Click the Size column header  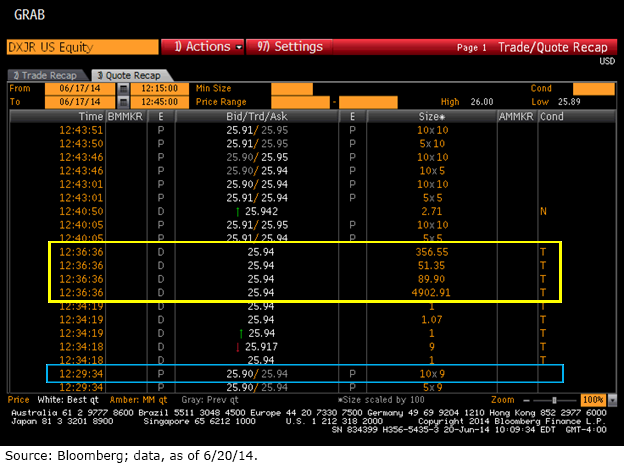point(432,116)
